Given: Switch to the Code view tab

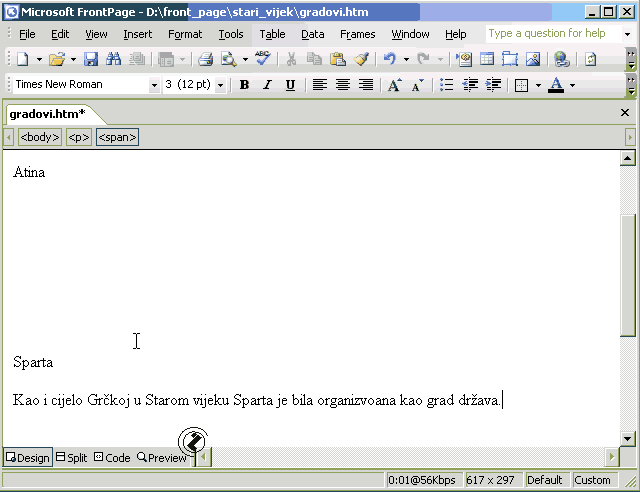Looking at the screenshot, I should 112,458.
